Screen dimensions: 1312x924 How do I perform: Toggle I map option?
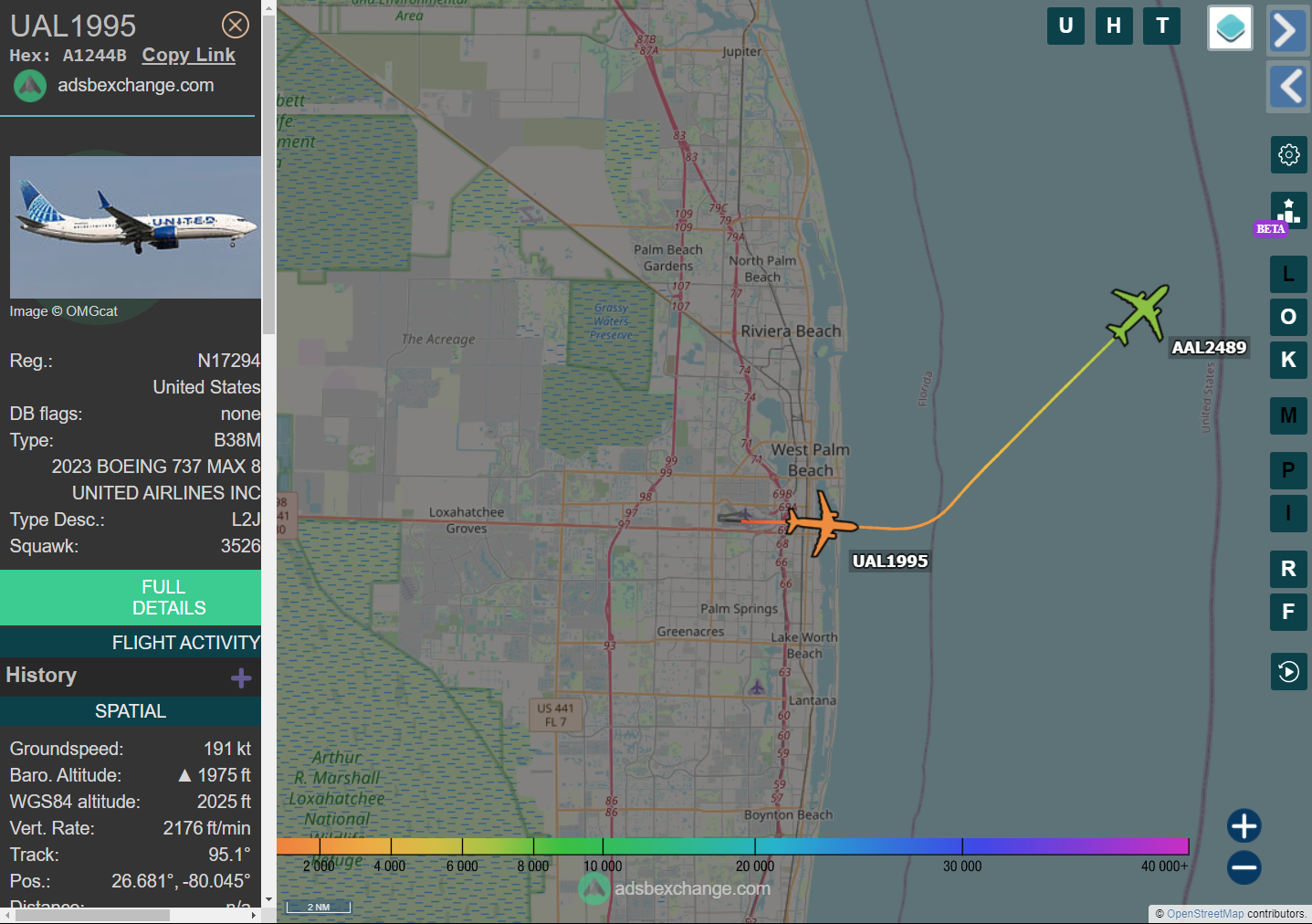click(x=1288, y=513)
